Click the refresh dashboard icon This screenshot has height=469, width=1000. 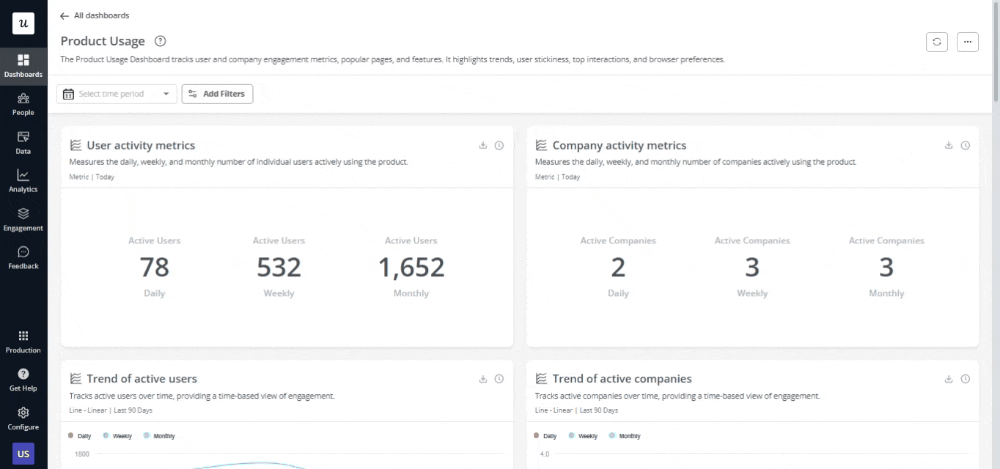(x=937, y=41)
